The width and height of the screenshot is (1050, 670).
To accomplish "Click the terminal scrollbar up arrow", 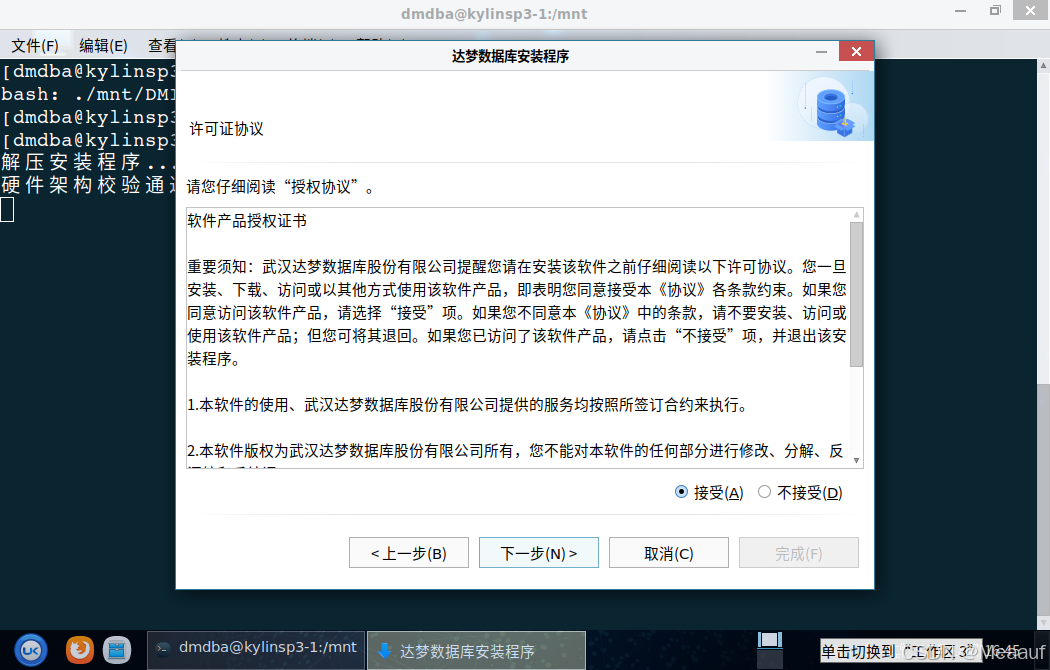I will (x=1043, y=66).
